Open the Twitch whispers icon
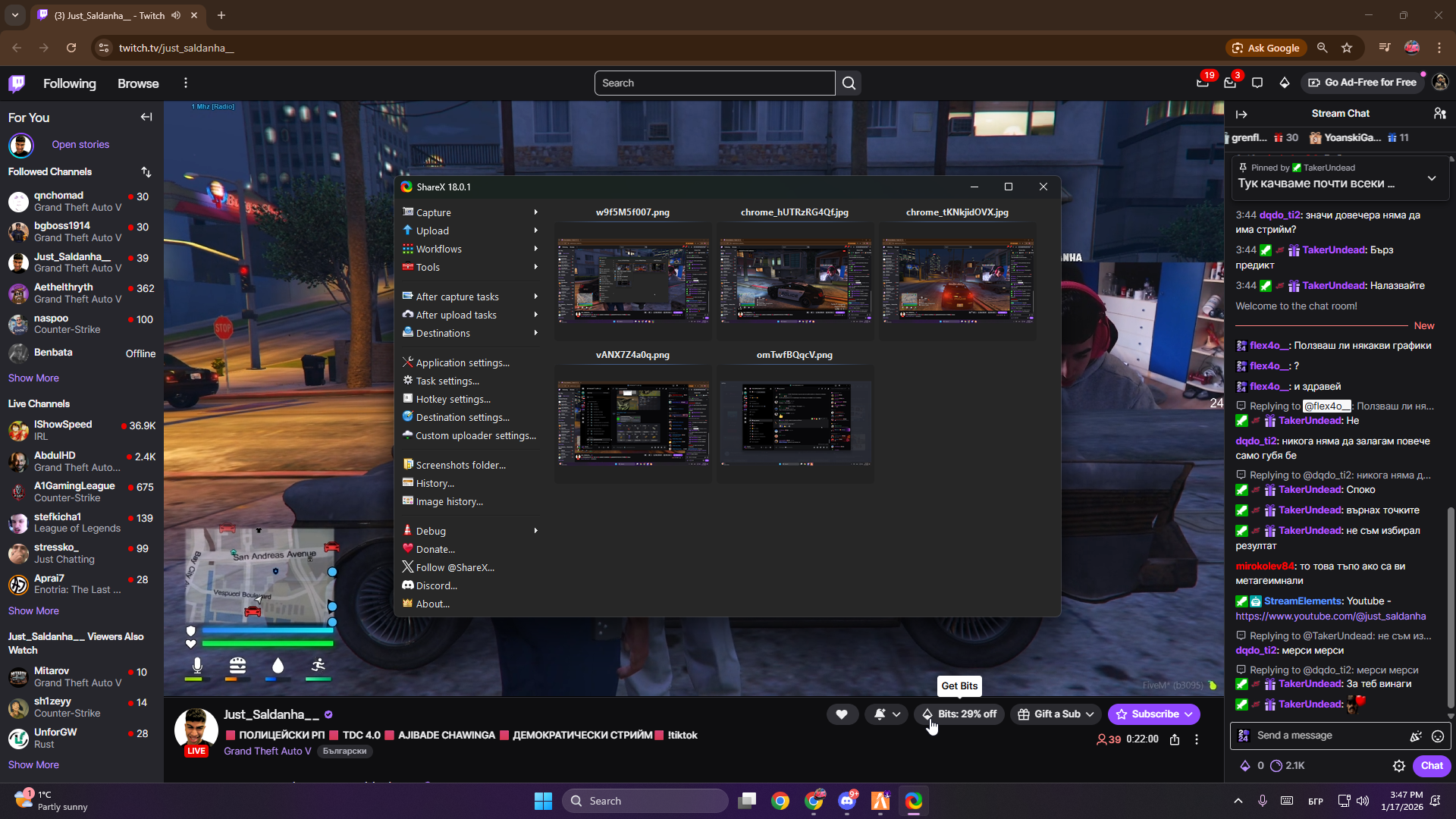 pyautogui.click(x=1257, y=83)
